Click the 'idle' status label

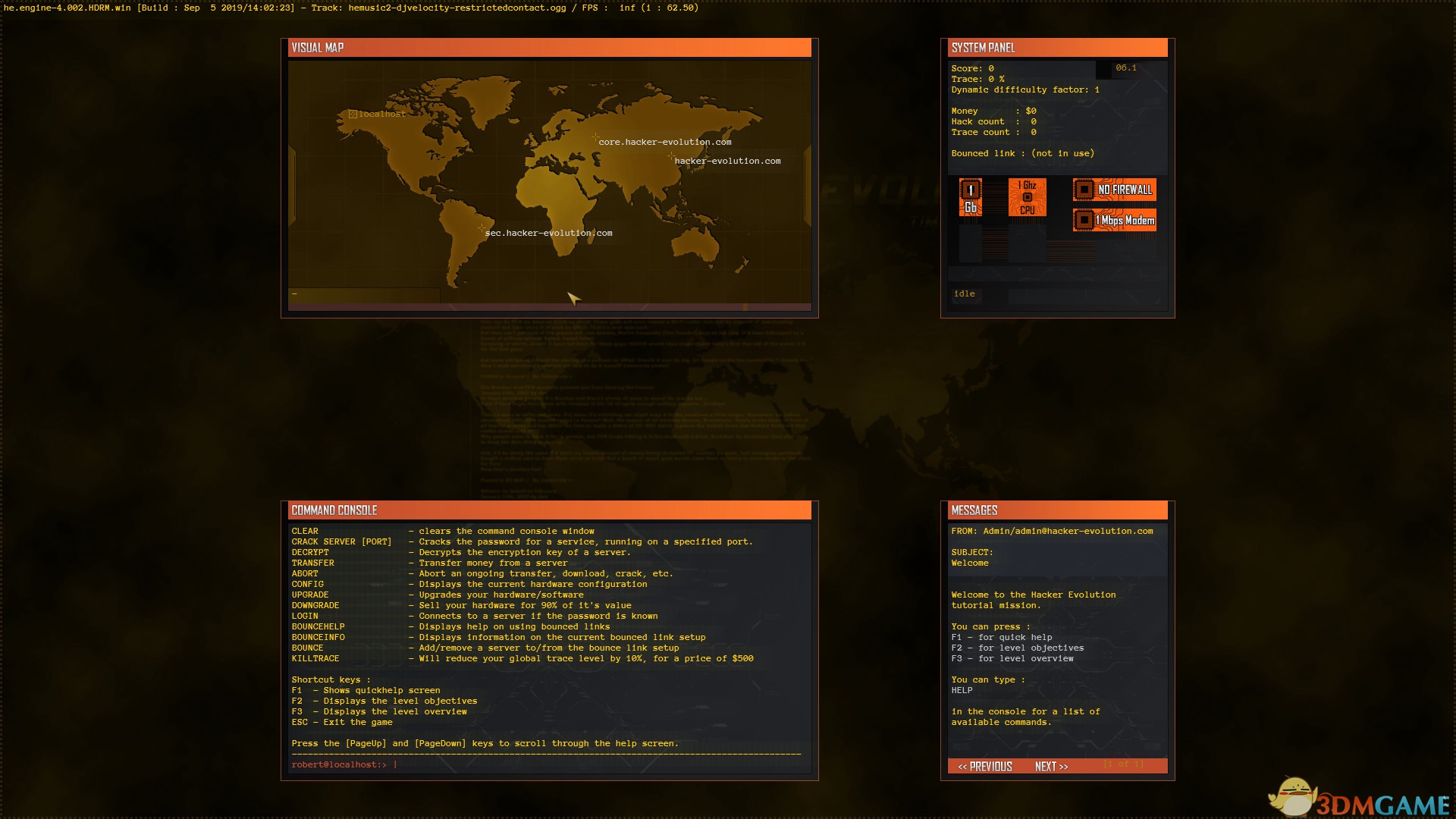[965, 294]
